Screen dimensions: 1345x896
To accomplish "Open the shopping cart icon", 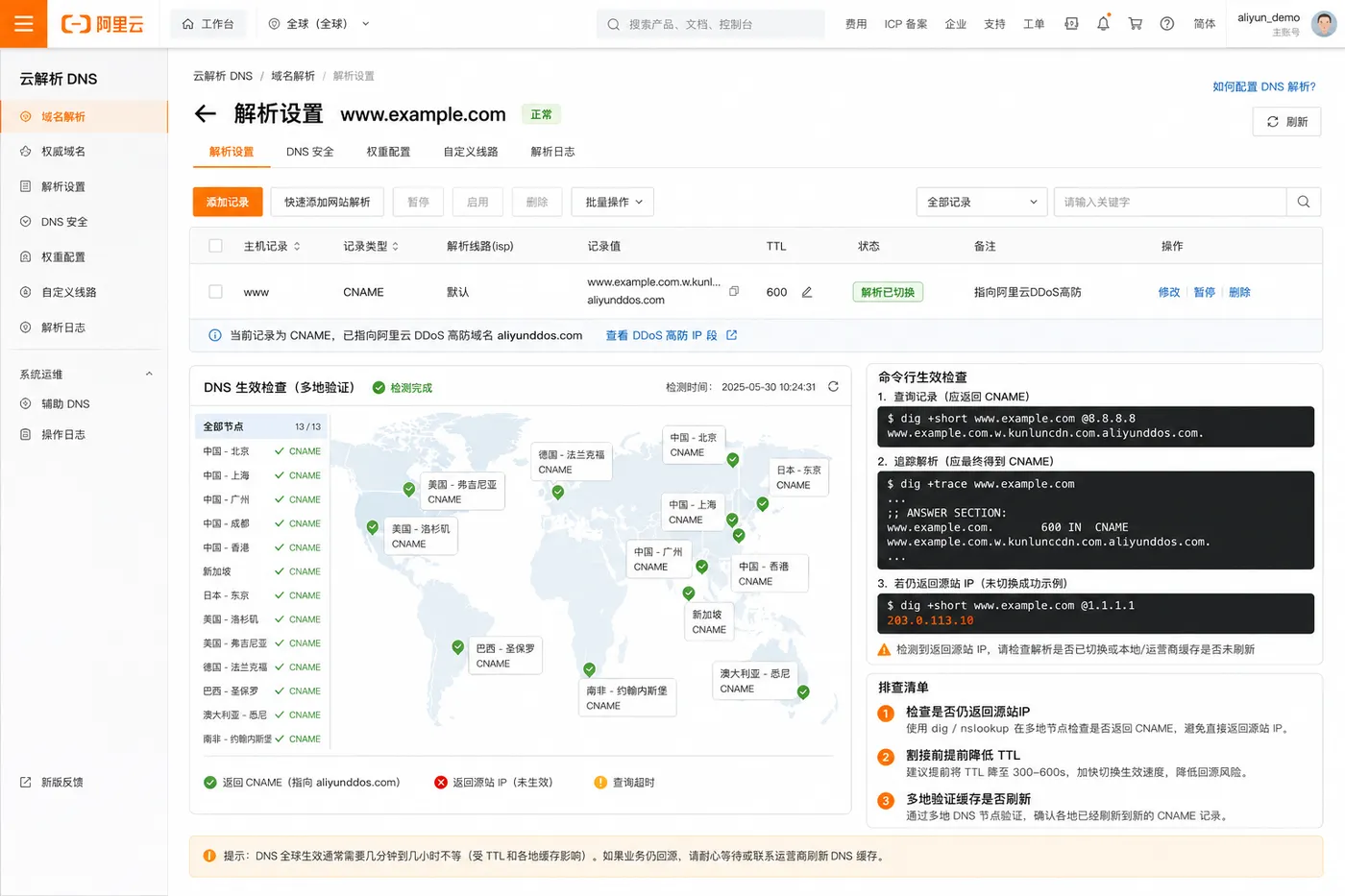I will [x=1135, y=24].
